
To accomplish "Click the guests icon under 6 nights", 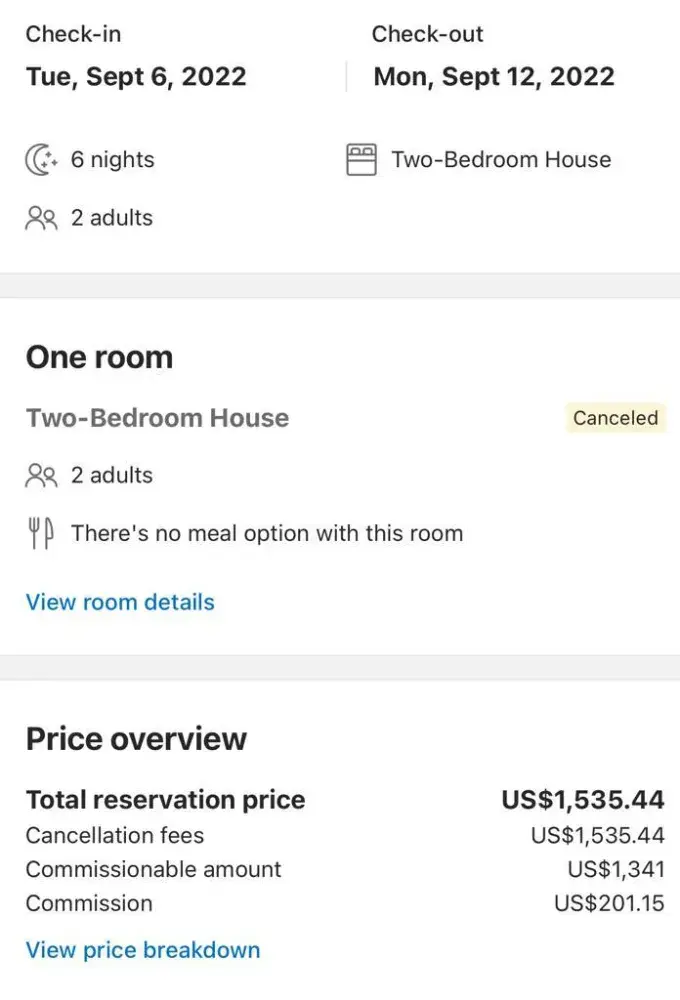I will 42,218.
